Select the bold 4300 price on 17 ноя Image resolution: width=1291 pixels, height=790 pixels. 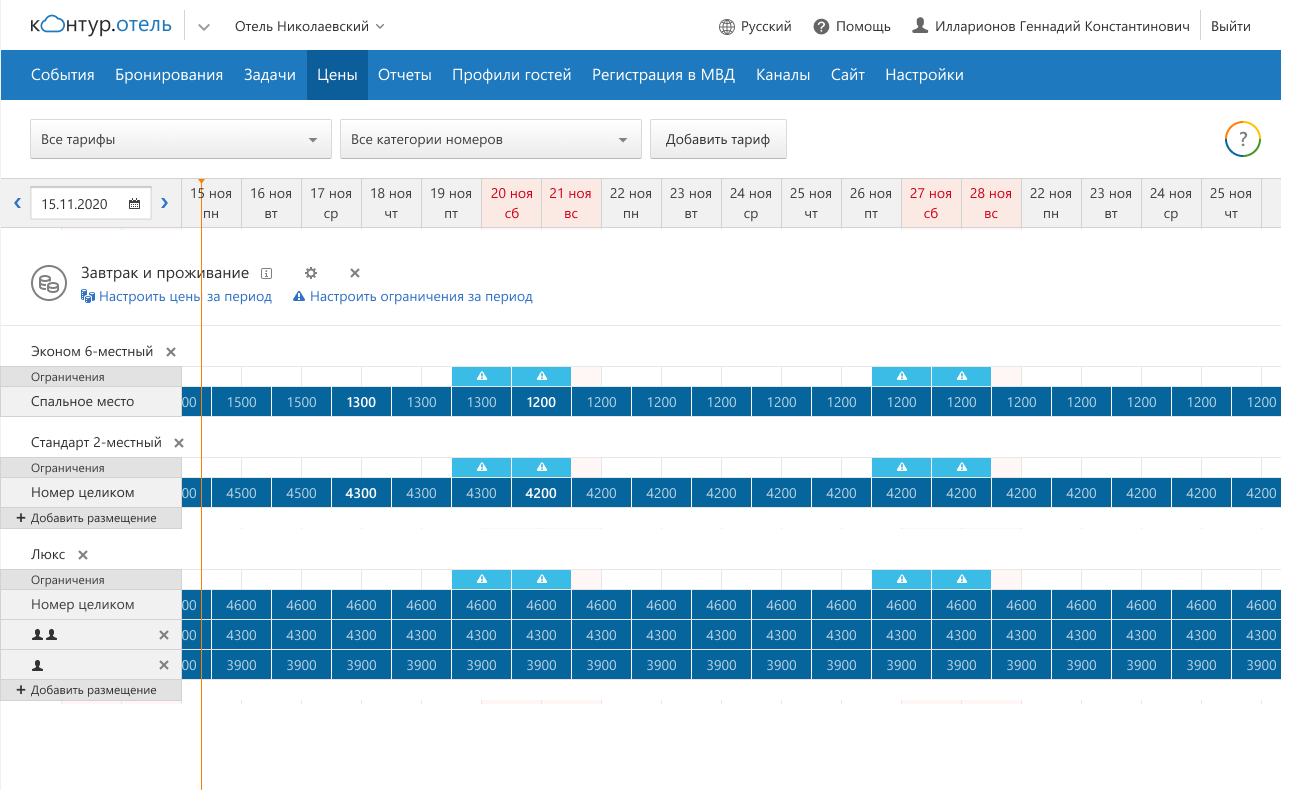click(361, 493)
